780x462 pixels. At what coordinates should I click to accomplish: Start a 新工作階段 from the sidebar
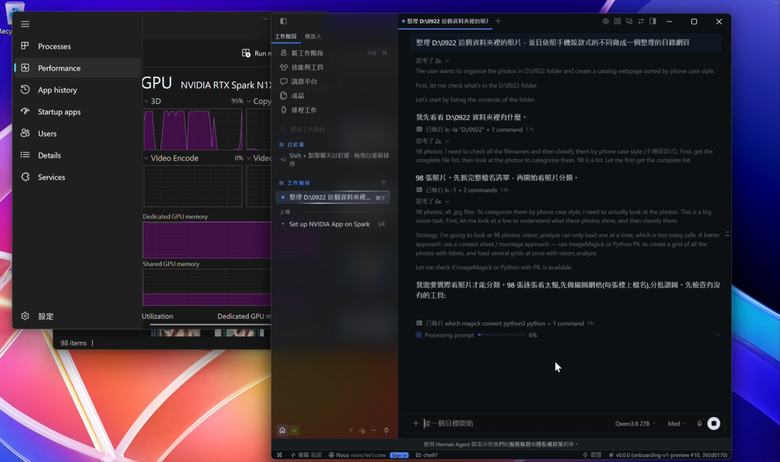(334, 53)
